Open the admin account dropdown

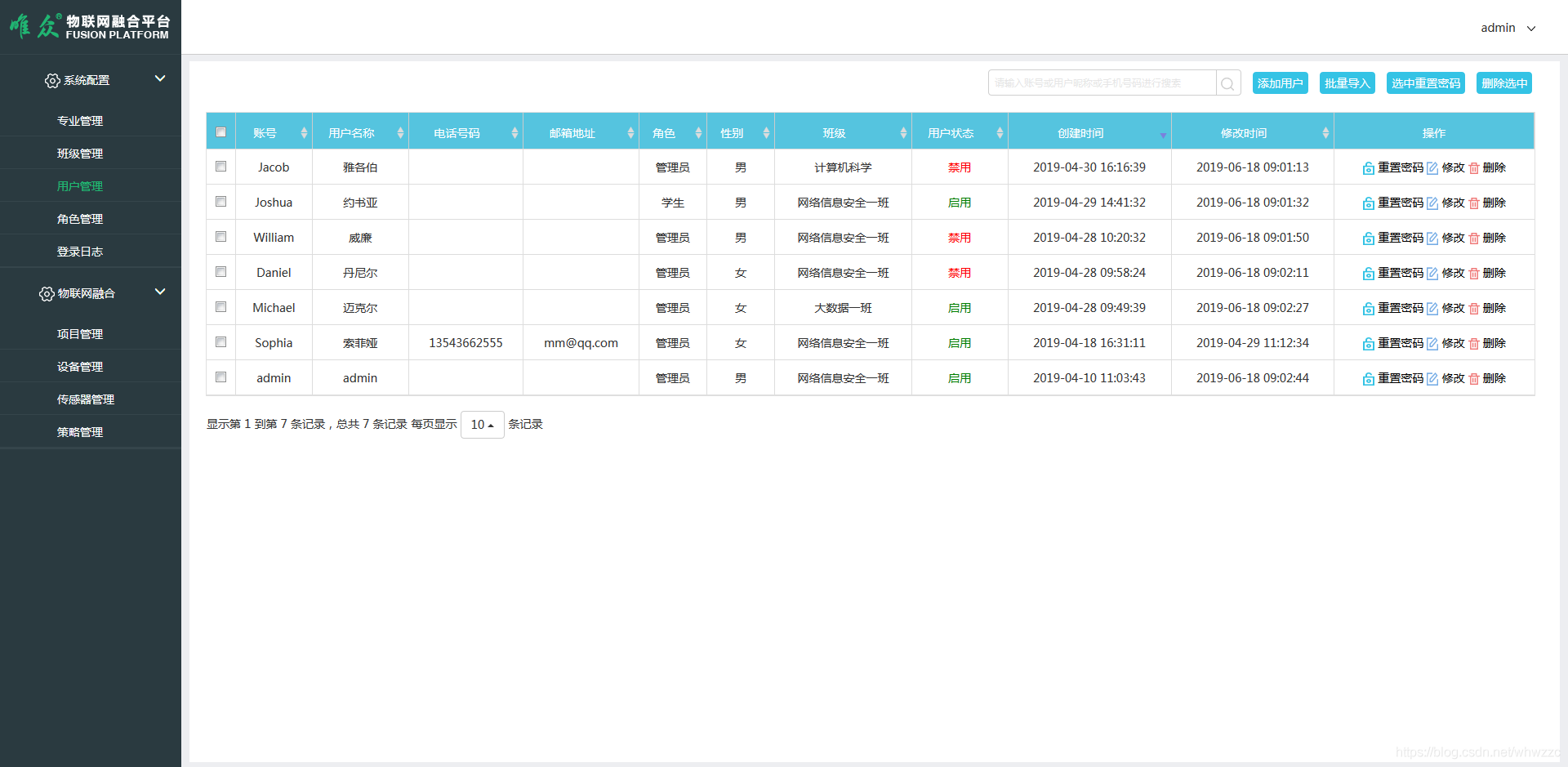(x=1508, y=28)
